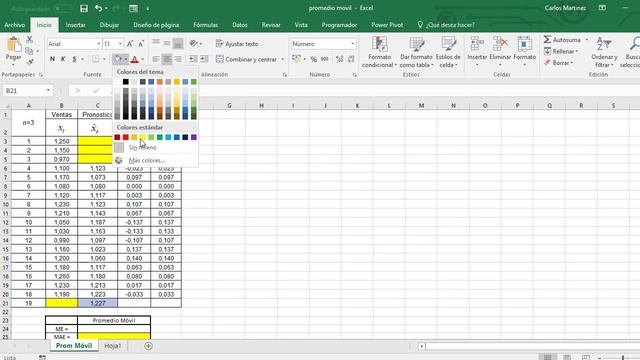Viewport: 640px width, 360px height.
Task: Click the Format Painter brush icon
Action: click(x=29, y=62)
